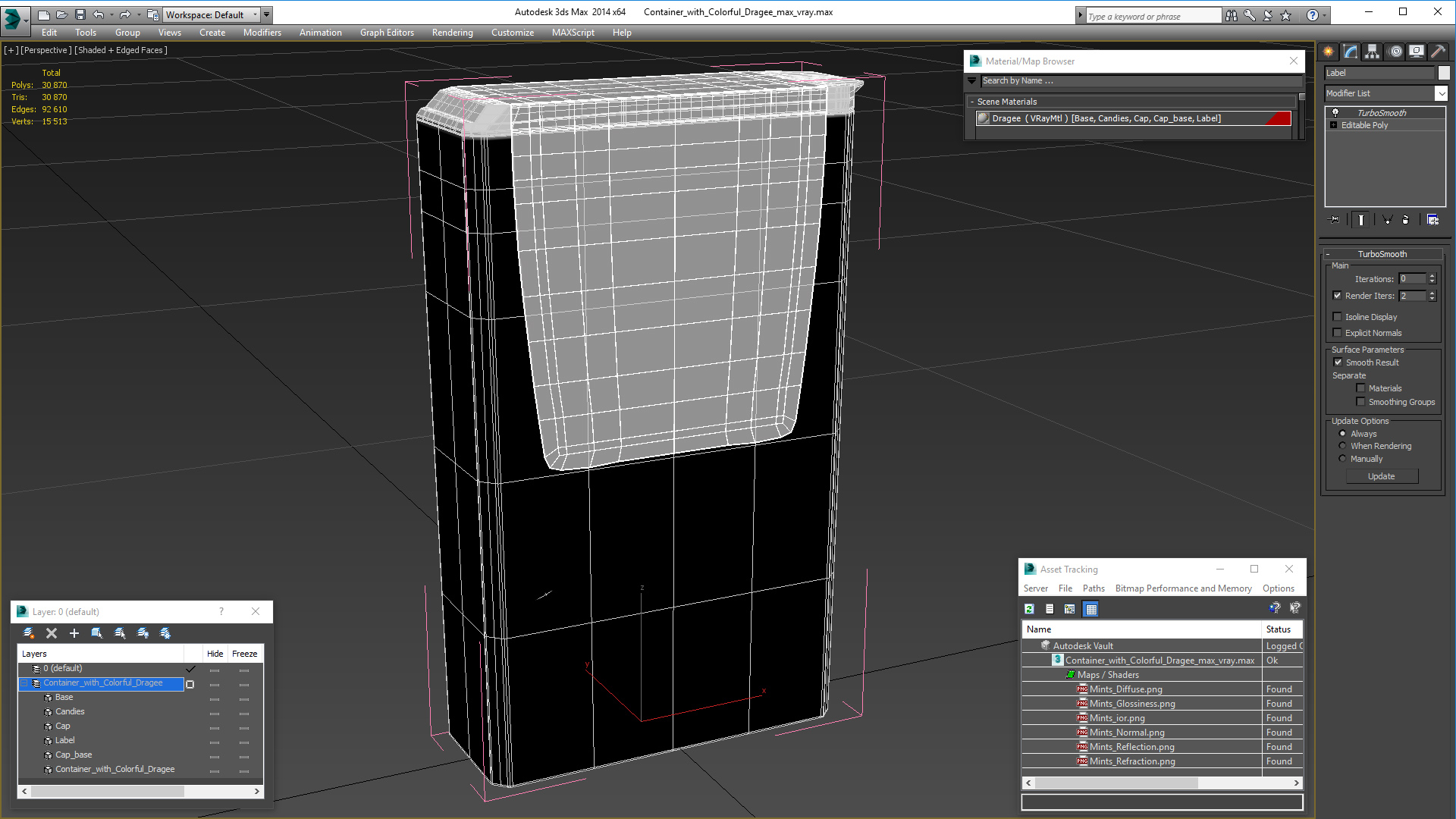Open the MAXScript menu

click(573, 33)
